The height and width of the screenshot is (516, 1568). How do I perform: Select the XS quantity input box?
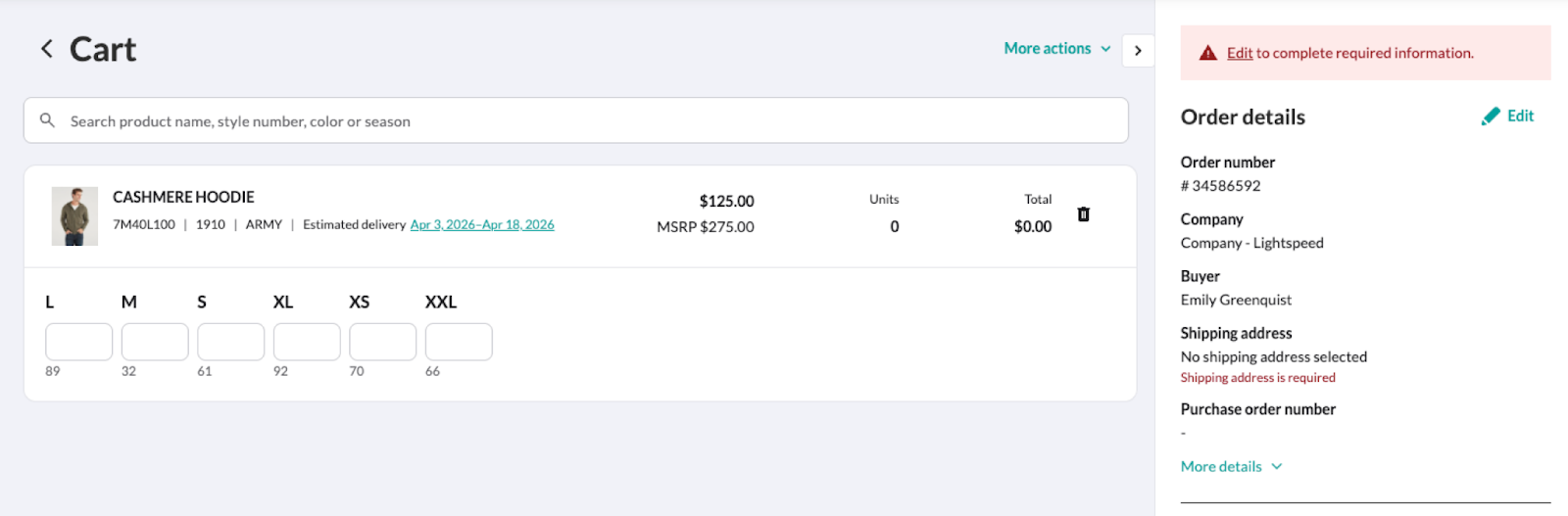383,342
